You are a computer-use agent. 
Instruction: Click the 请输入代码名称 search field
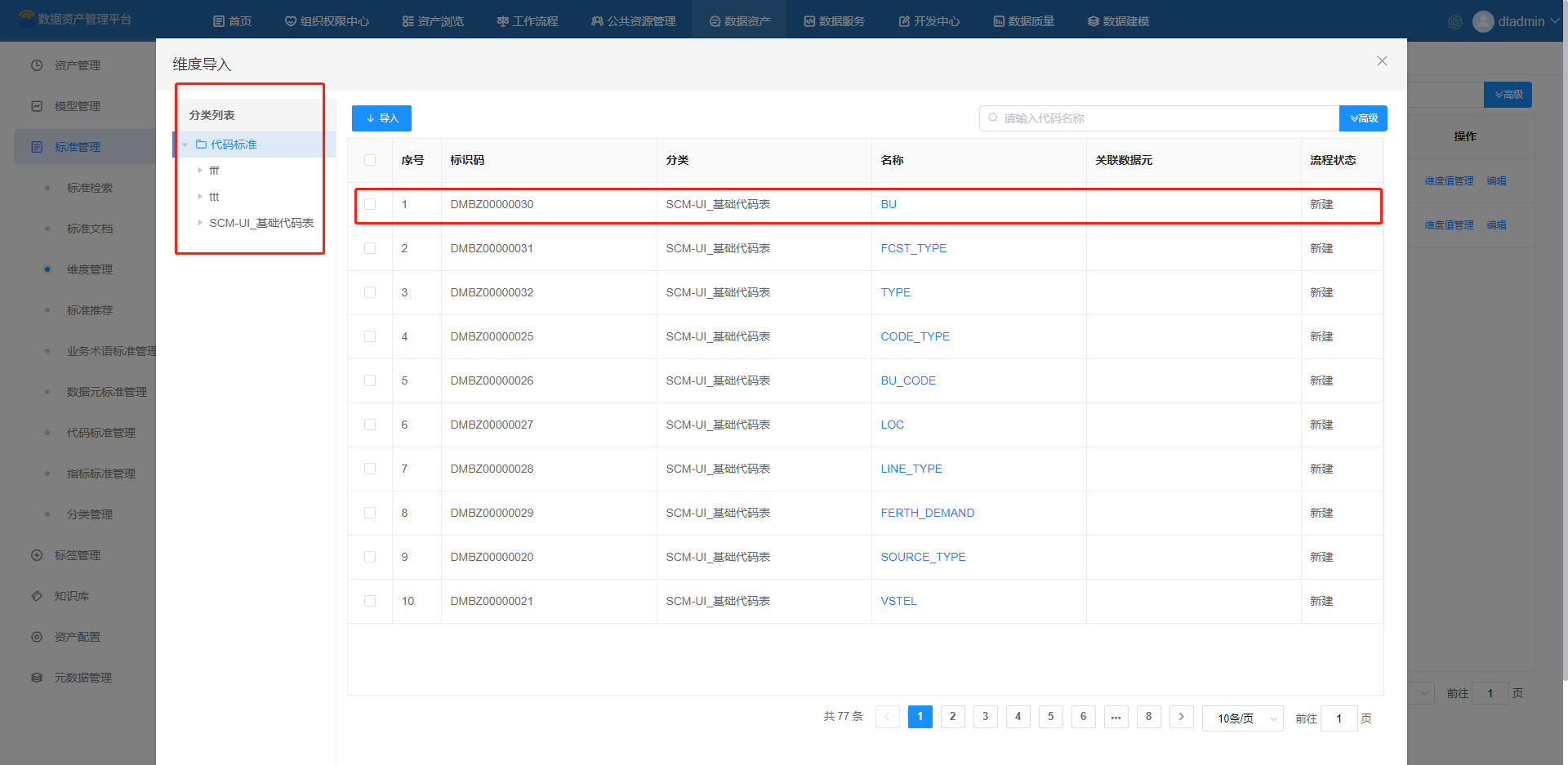point(1160,118)
